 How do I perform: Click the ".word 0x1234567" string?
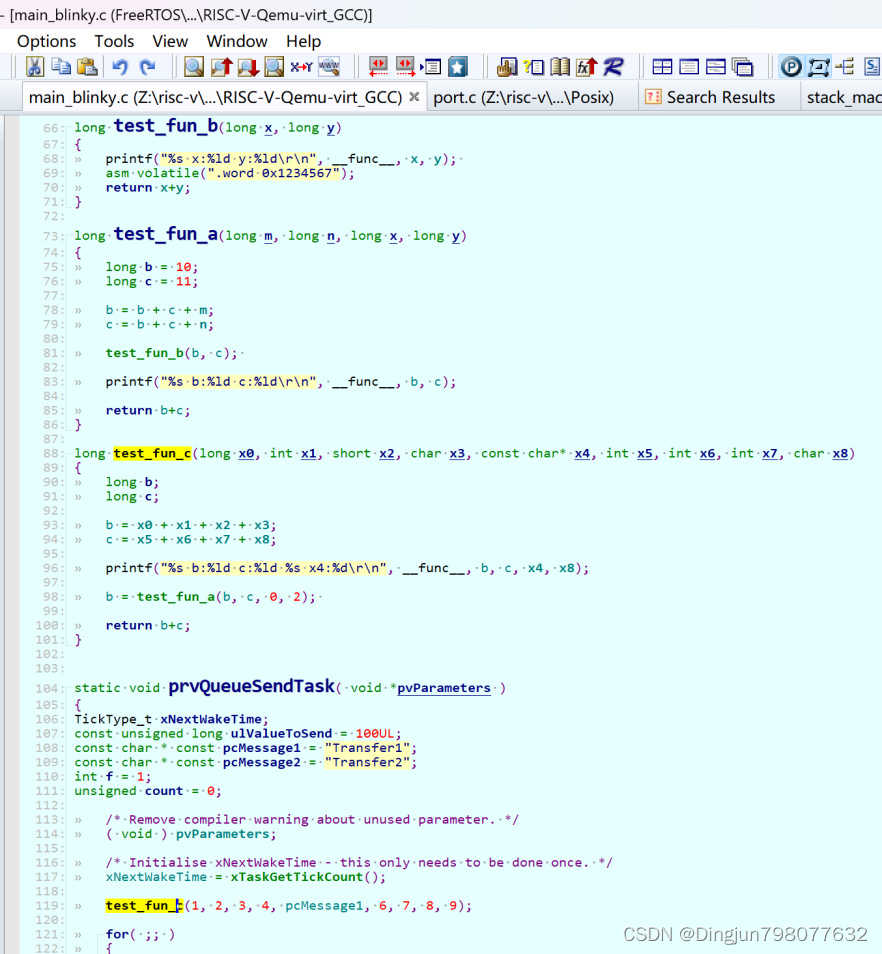click(x=273, y=173)
